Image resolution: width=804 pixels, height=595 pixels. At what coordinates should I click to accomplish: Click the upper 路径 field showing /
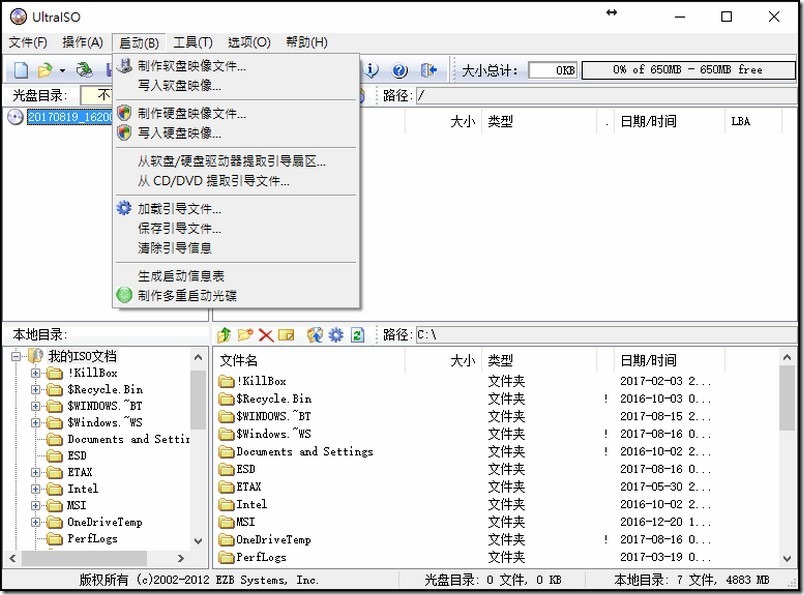[x=606, y=95]
